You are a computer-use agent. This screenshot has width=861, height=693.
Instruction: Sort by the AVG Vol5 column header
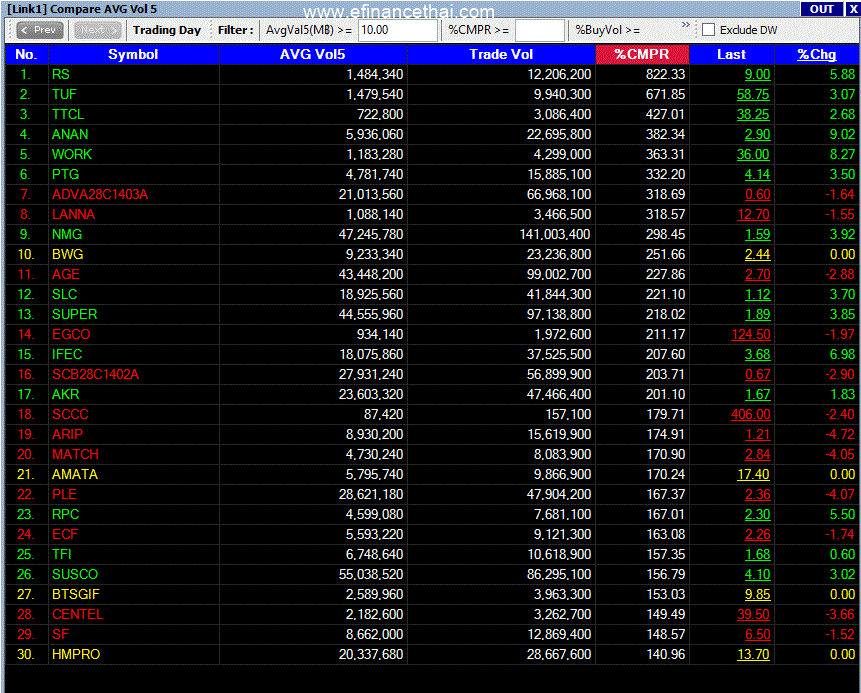(x=313, y=54)
